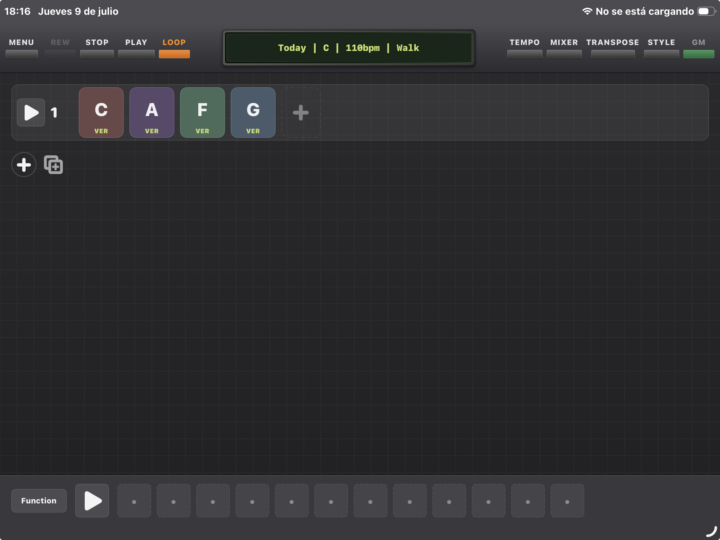Open the STYLE selector
The height and width of the screenshot is (540, 720).
click(x=661, y=47)
